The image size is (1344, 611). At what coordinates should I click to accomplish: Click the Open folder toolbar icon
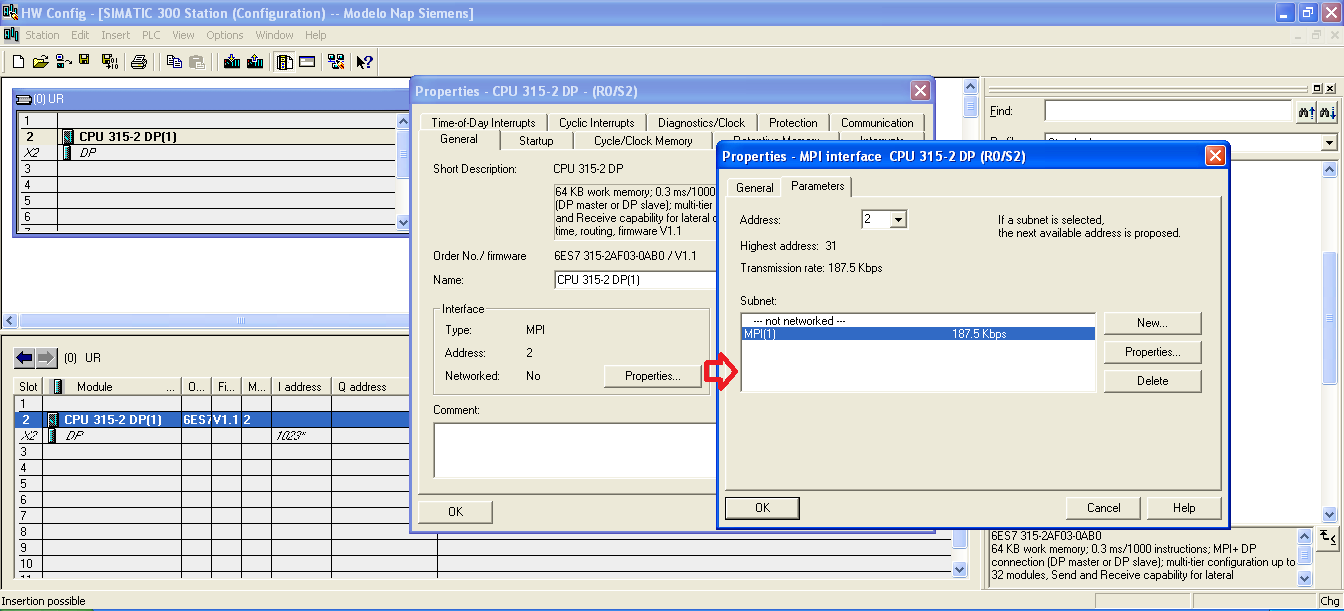pyautogui.click(x=40, y=62)
